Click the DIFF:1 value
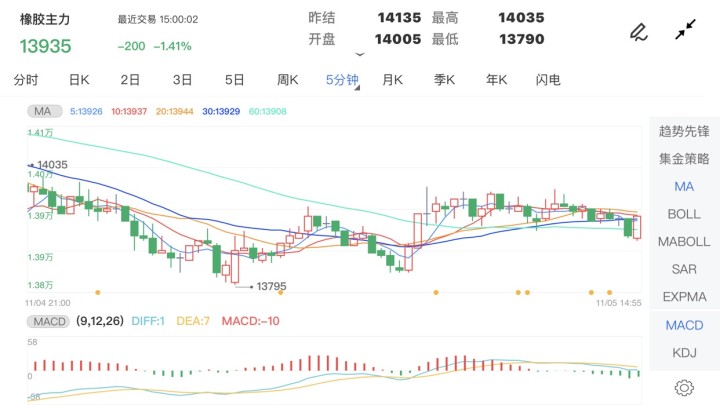This screenshot has height=405, width=720. click(148, 321)
